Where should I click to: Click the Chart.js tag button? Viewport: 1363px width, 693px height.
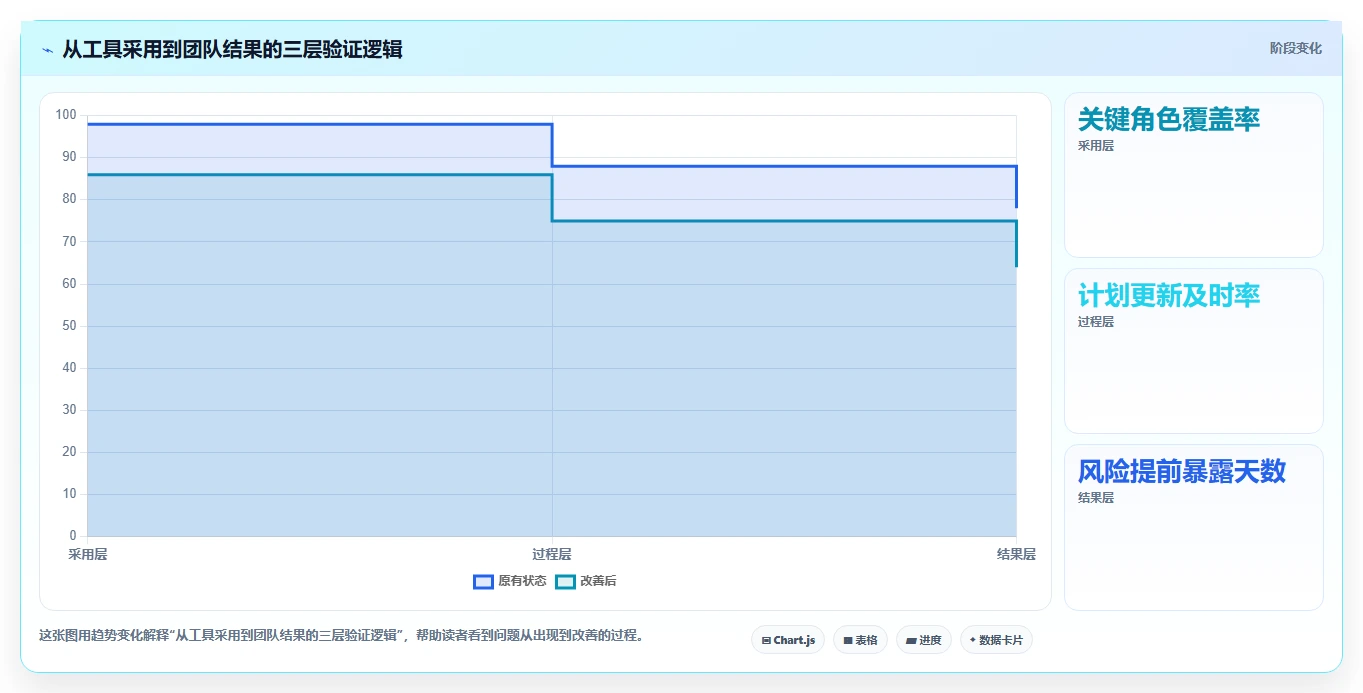click(x=788, y=640)
